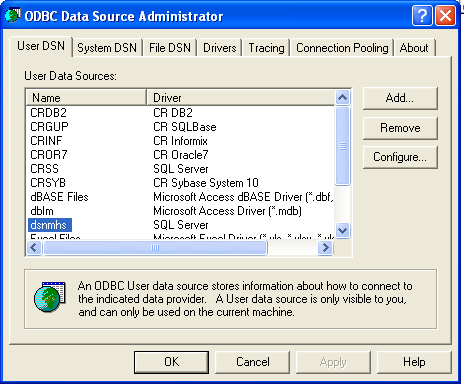This screenshot has height=384, width=464.
Task: Click the title bar question mark help button
Action: [x=422, y=16]
